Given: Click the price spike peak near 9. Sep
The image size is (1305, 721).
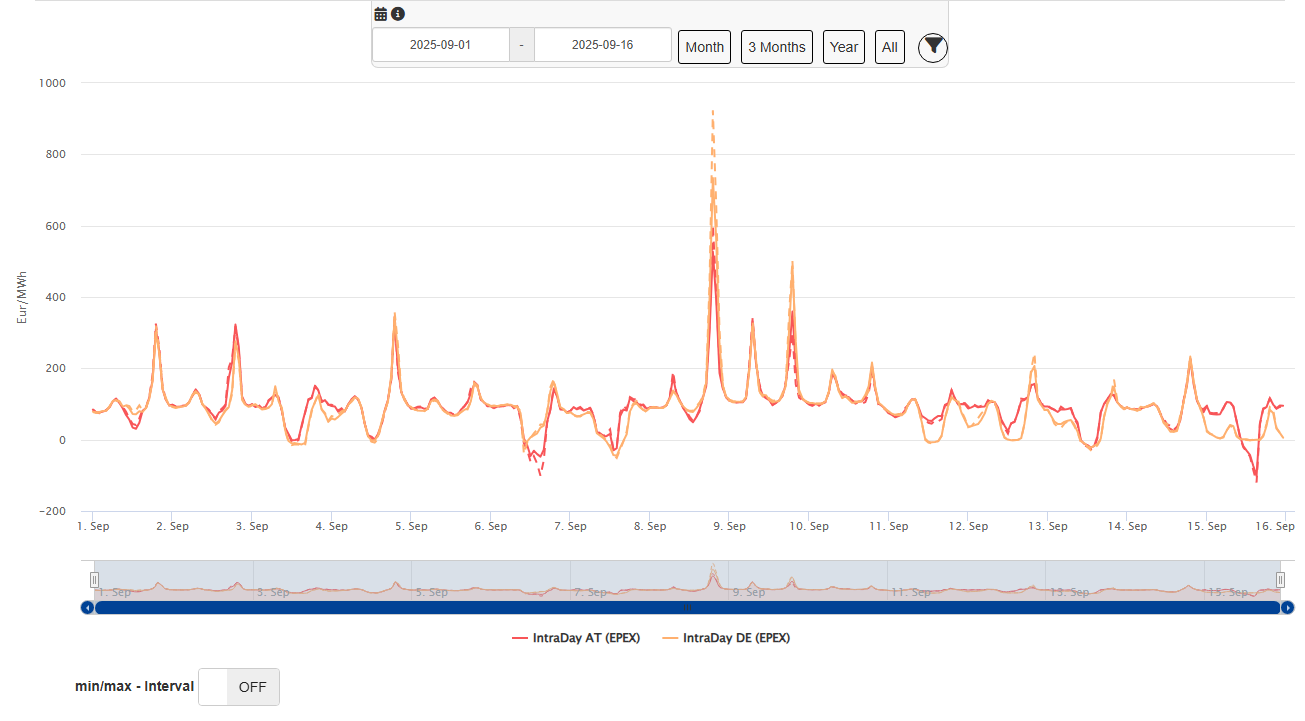Looking at the screenshot, I should [x=712, y=112].
